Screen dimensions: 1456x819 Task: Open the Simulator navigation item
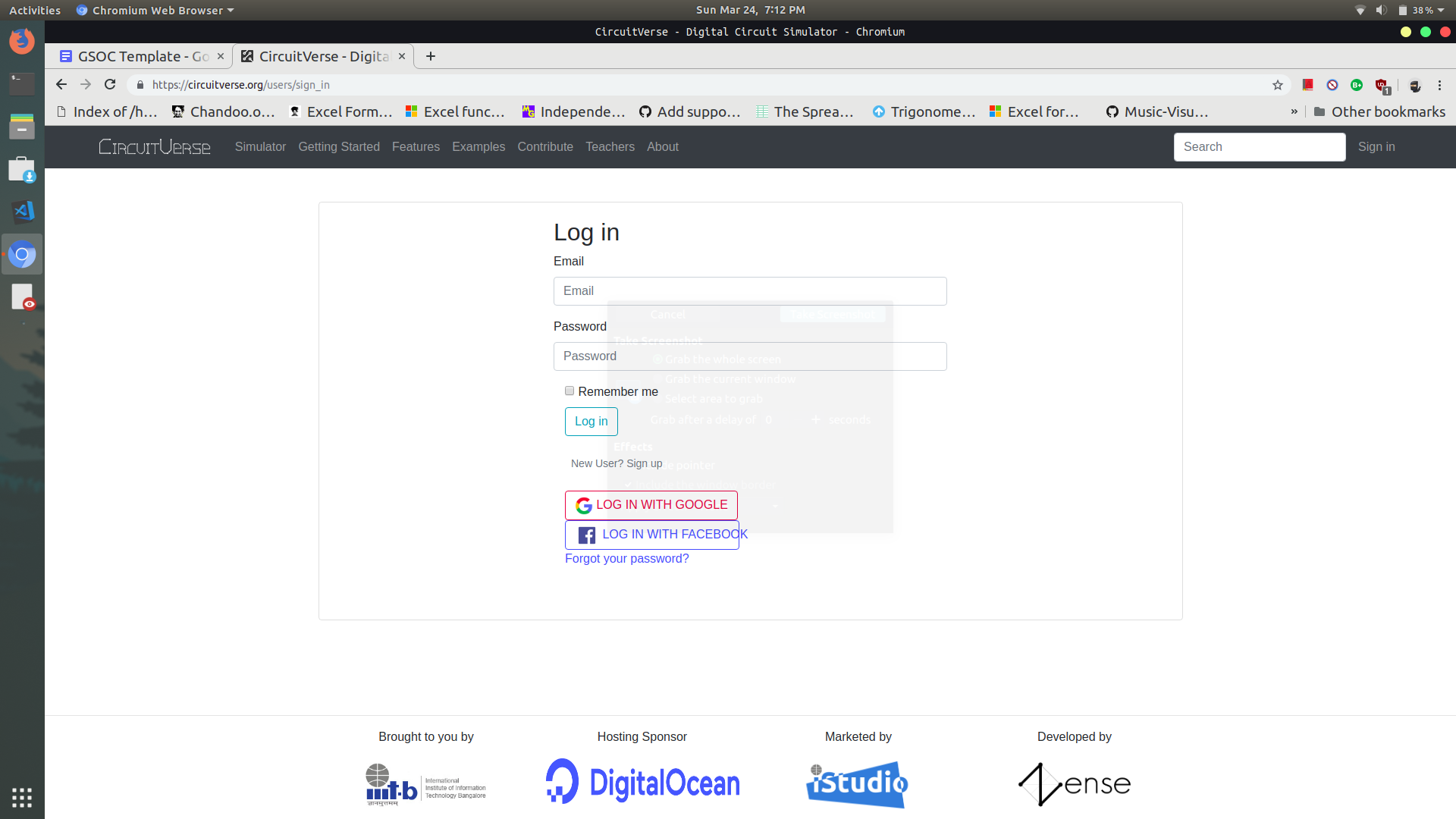click(260, 146)
